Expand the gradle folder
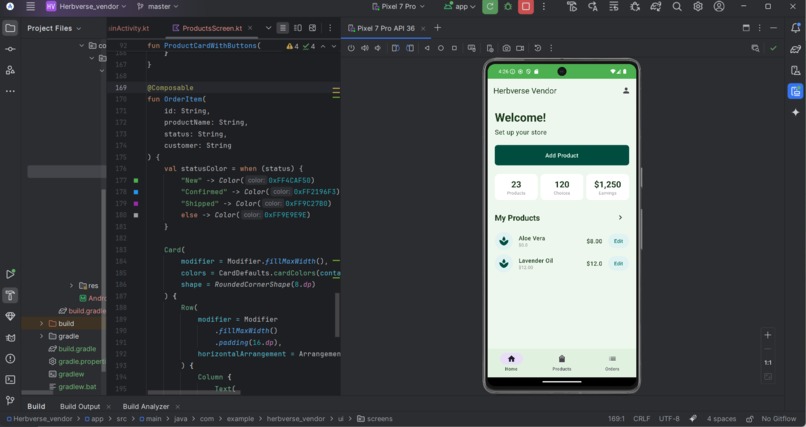Screen dimensions: 806x427 [x=41, y=336]
